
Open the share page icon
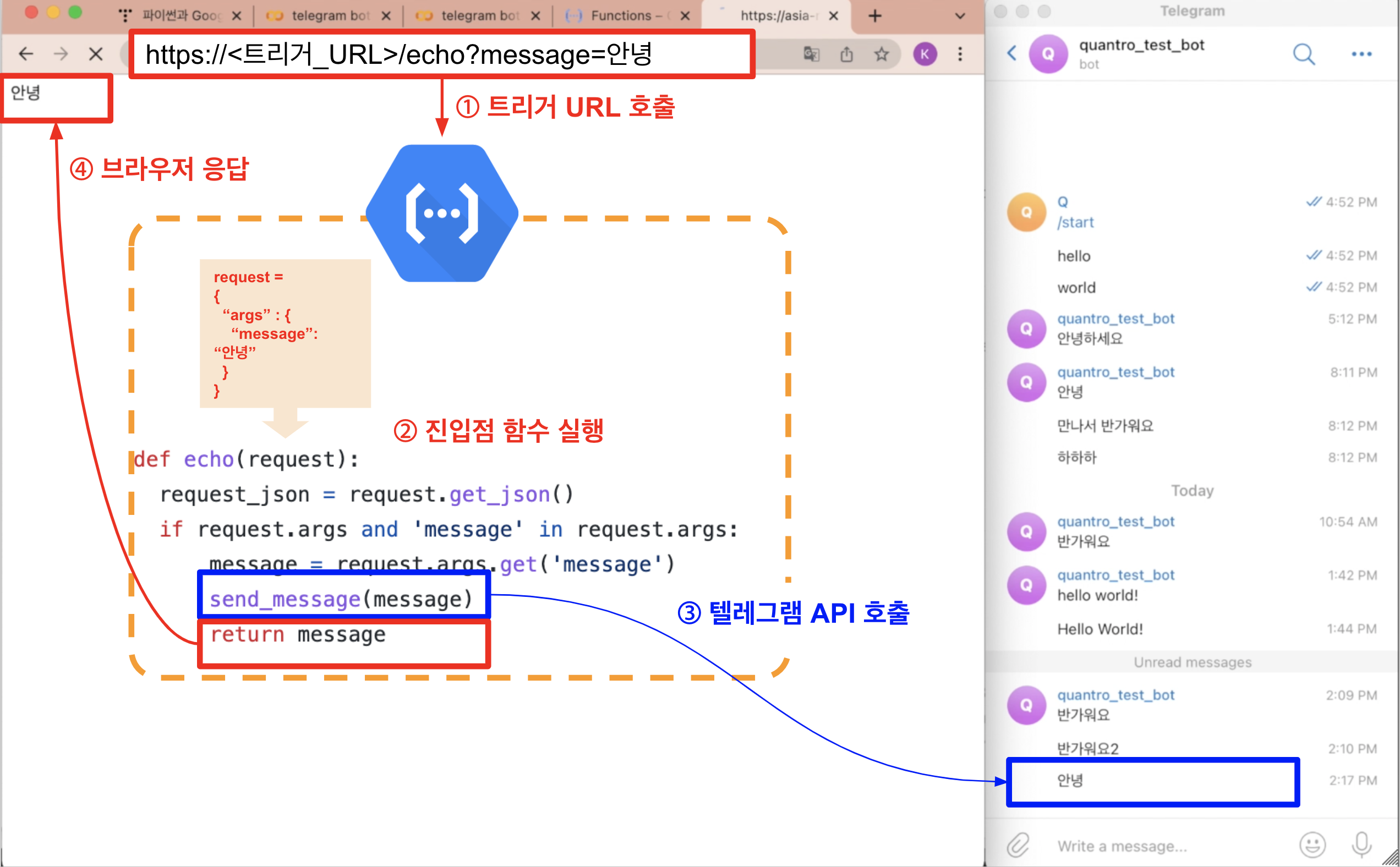(x=846, y=54)
